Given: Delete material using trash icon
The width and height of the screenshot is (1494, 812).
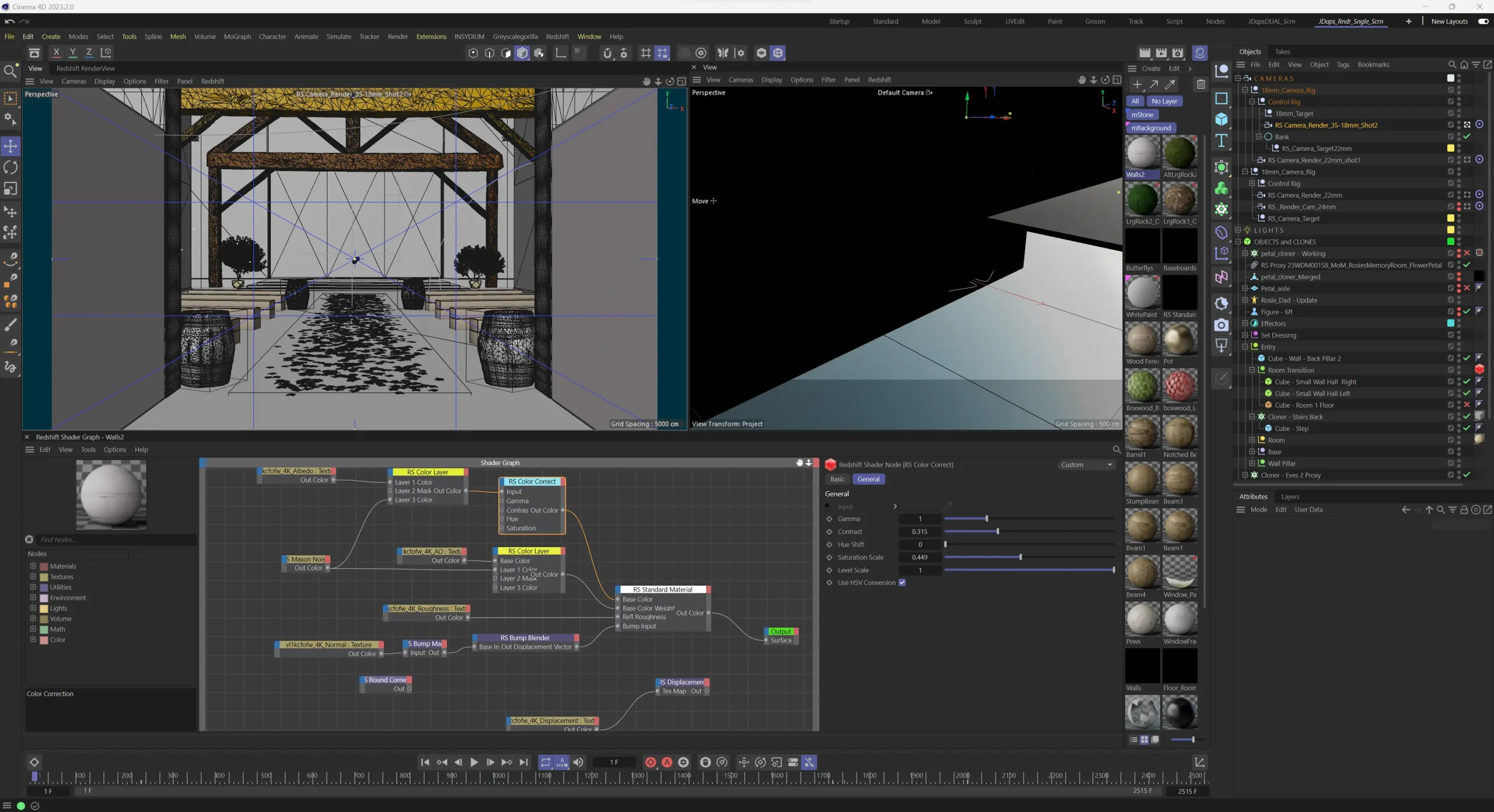Looking at the screenshot, I should pos(1200,85).
